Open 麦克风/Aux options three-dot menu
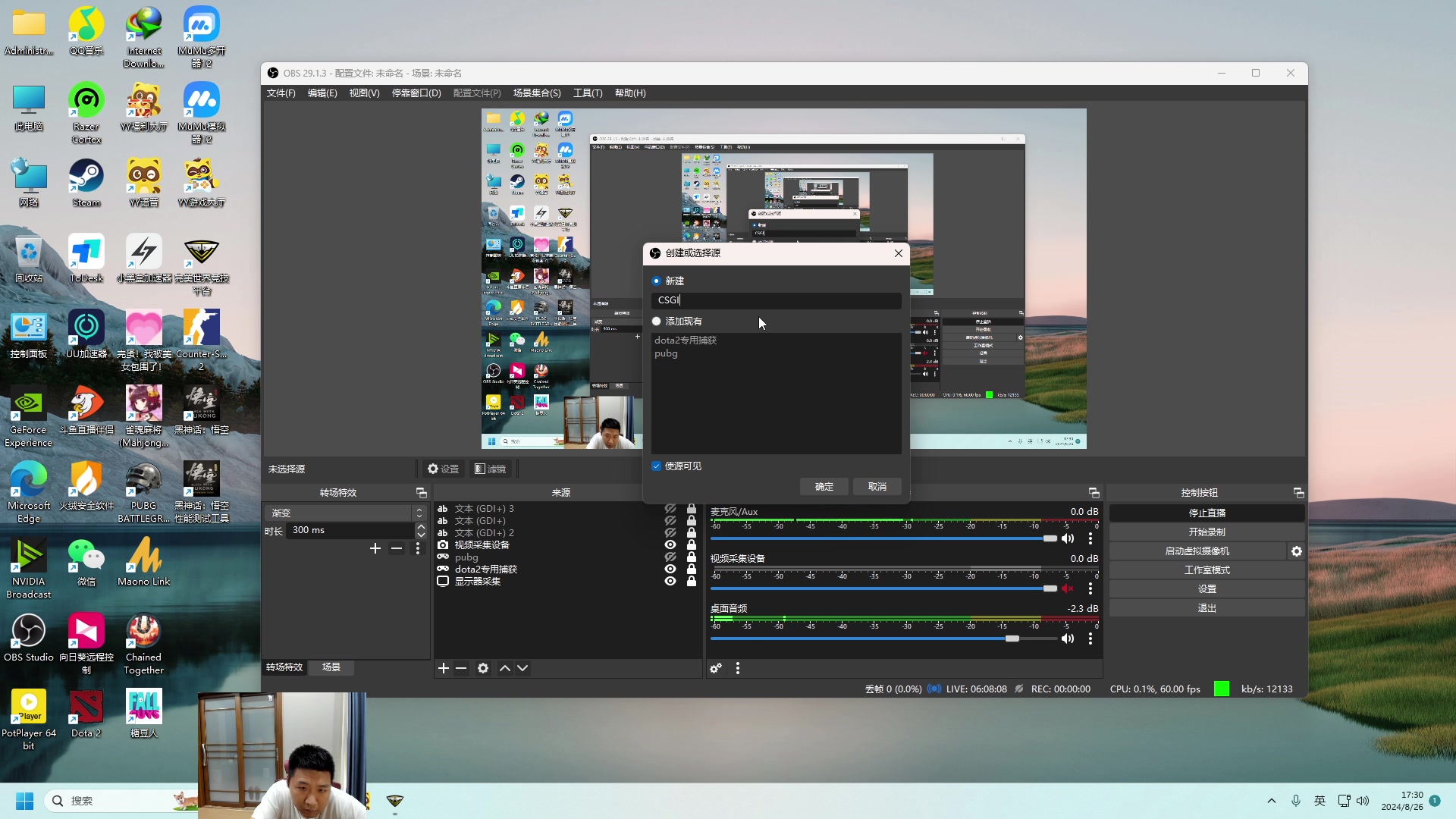The image size is (1456, 819). [1090, 538]
